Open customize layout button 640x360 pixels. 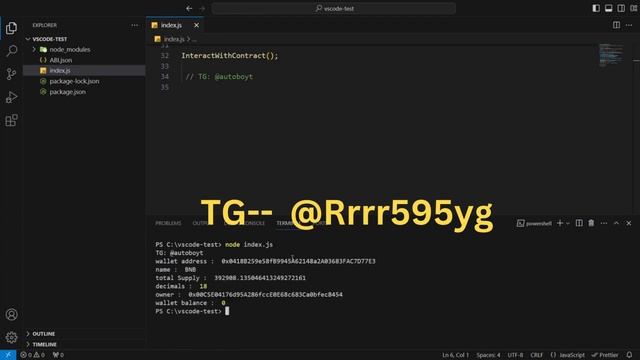pyautogui.click(x=633, y=8)
